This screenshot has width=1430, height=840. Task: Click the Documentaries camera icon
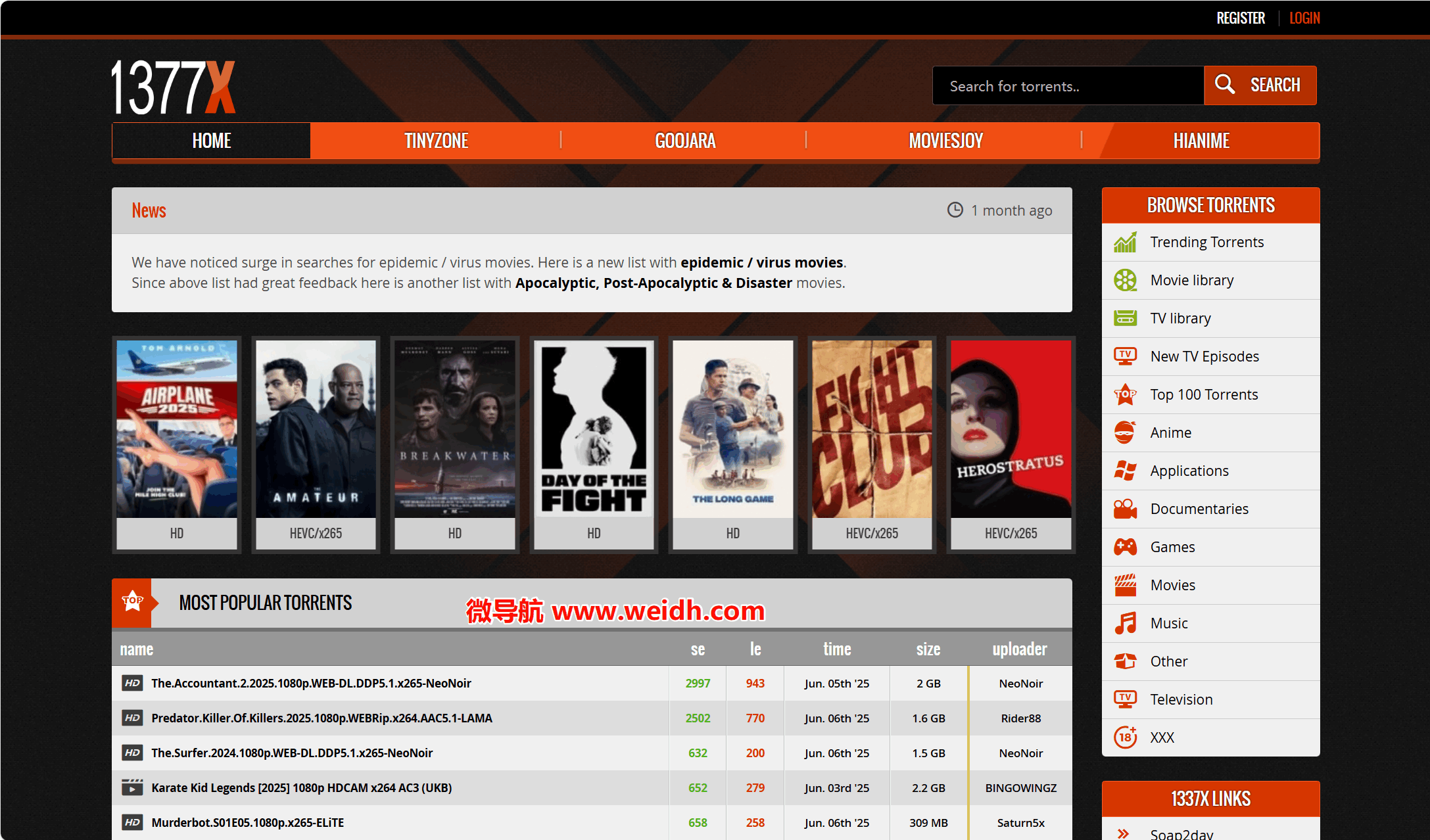[x=1125, y=509]
